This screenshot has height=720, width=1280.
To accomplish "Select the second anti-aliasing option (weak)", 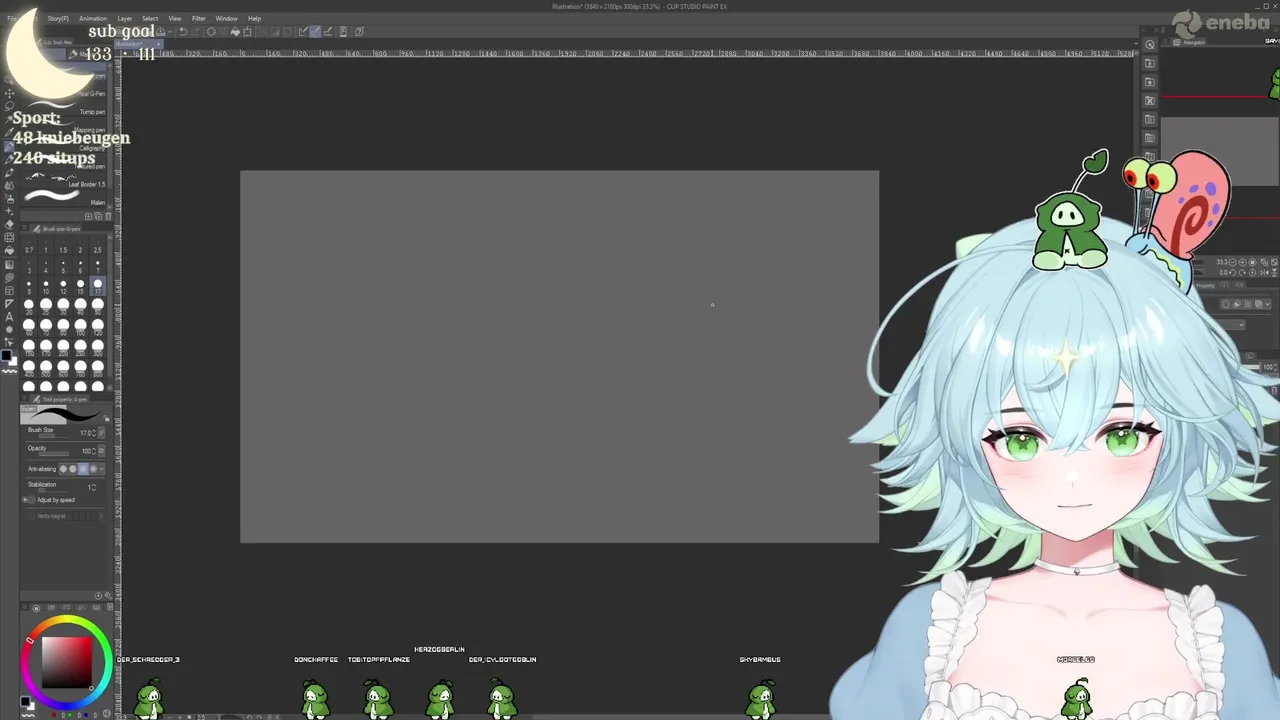I will [73, 469].
